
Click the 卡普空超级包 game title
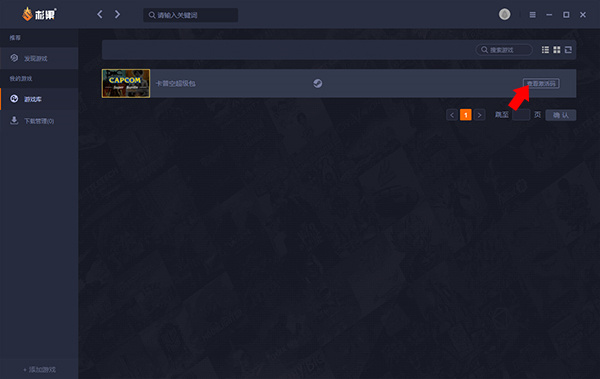[176, 83]
